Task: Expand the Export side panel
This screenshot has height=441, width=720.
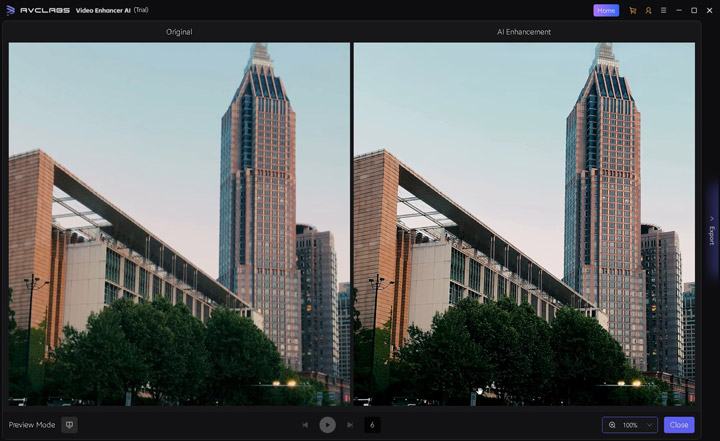Action: (x=712, y=232)
